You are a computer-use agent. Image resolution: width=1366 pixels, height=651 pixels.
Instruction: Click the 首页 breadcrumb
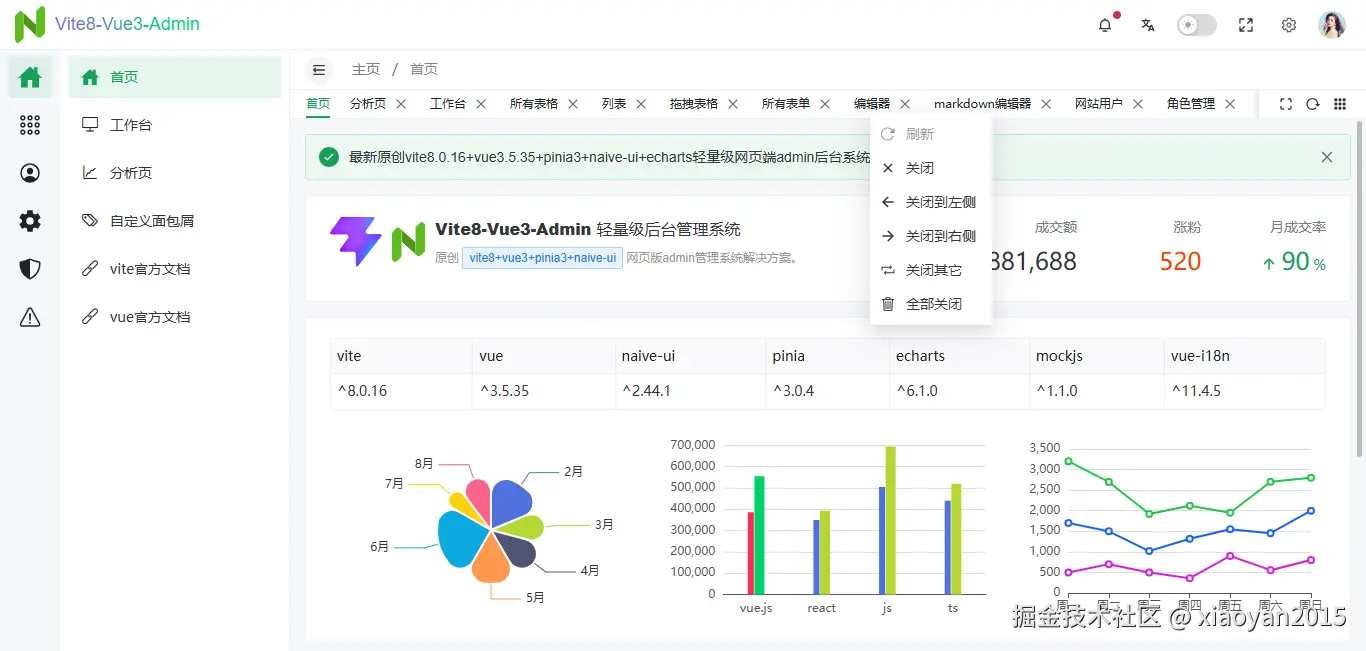click(424, 69)
